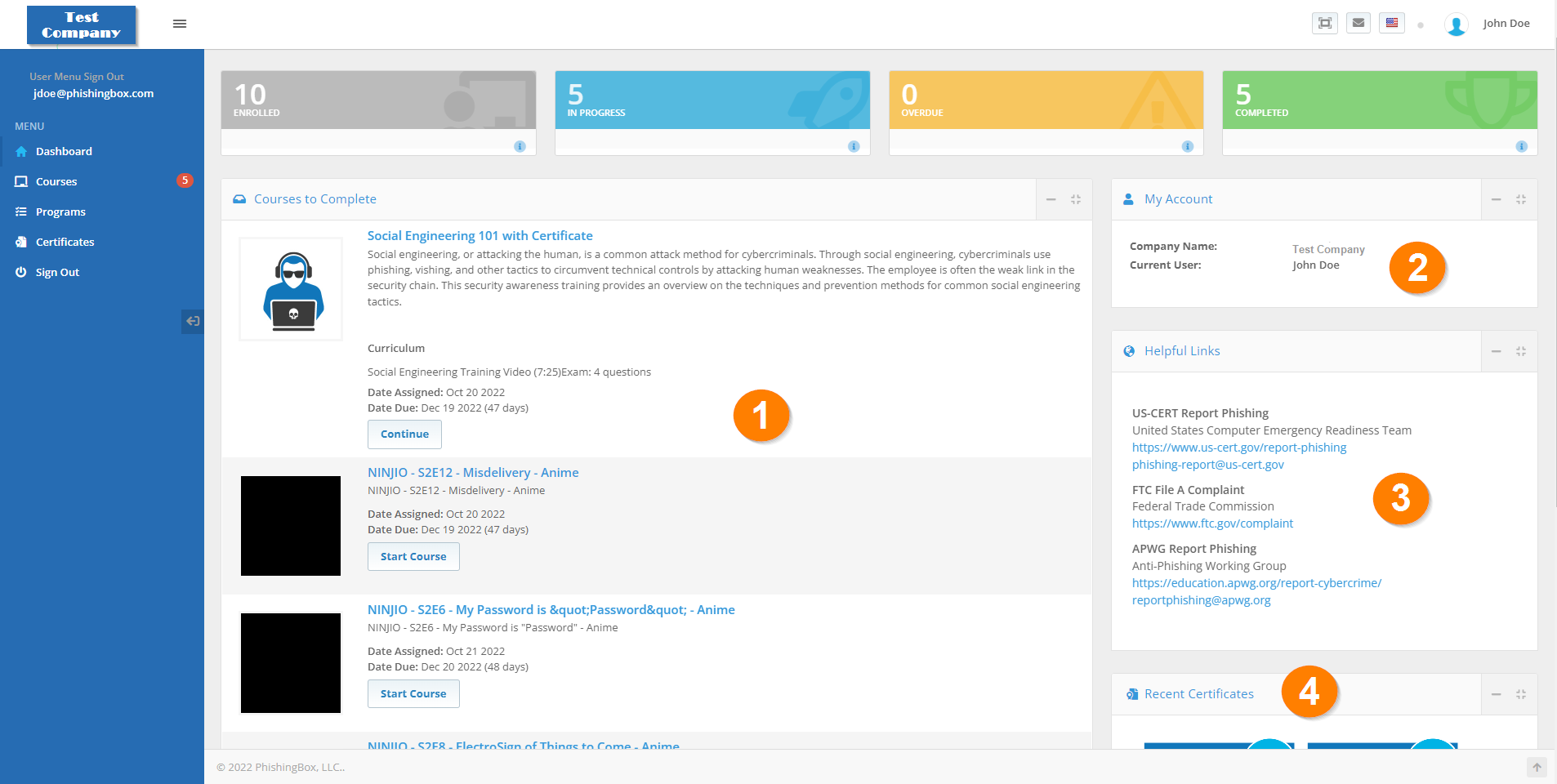Click the hamburger menu icon in header
Screen dimensions: 1557x784
pos(180,24)
